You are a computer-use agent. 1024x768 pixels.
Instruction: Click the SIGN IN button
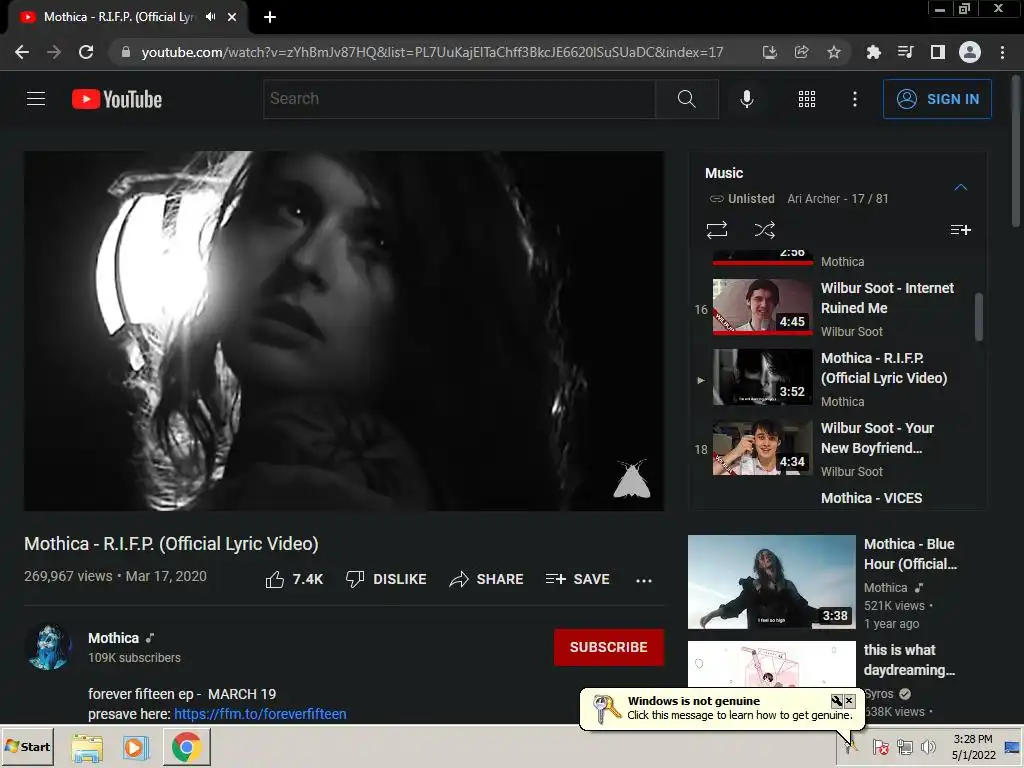pyautogui.click(x=937, y=99)
